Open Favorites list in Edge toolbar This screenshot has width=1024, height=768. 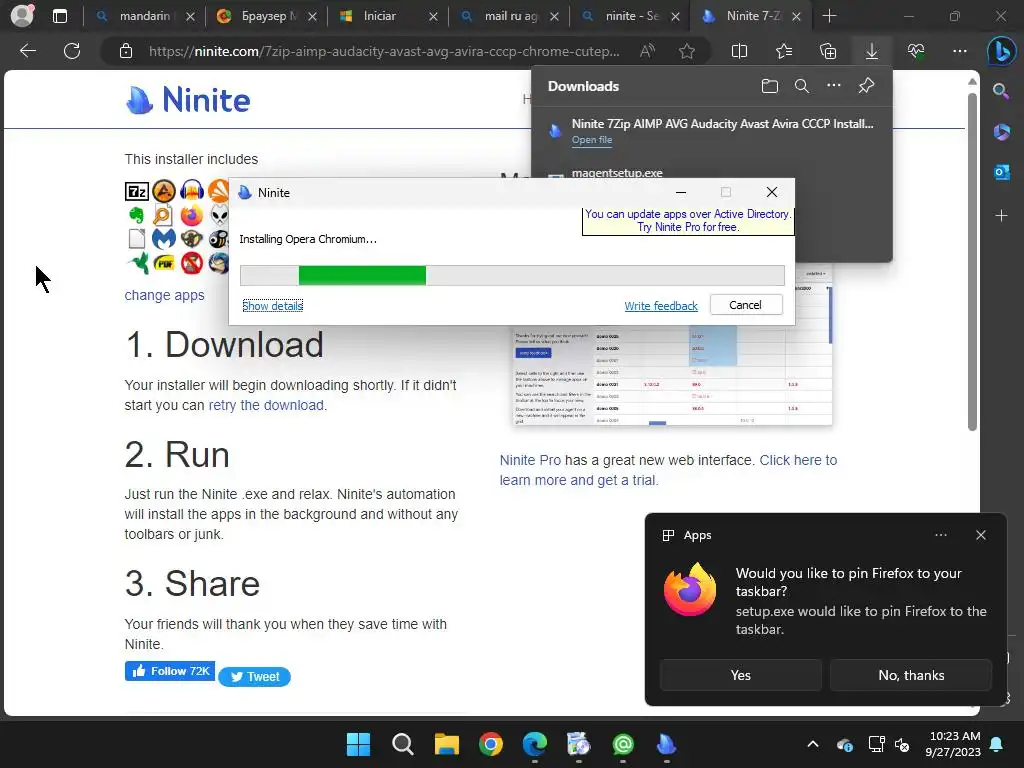(x=784, y=51)
